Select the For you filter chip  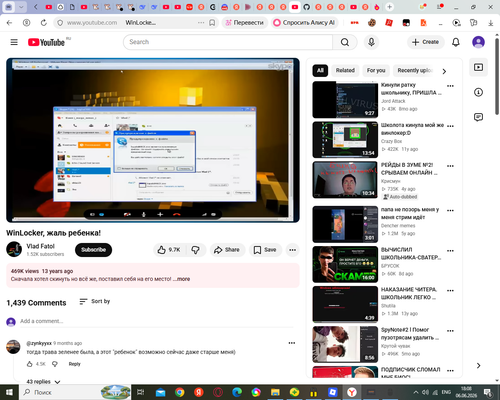point(376,70)
